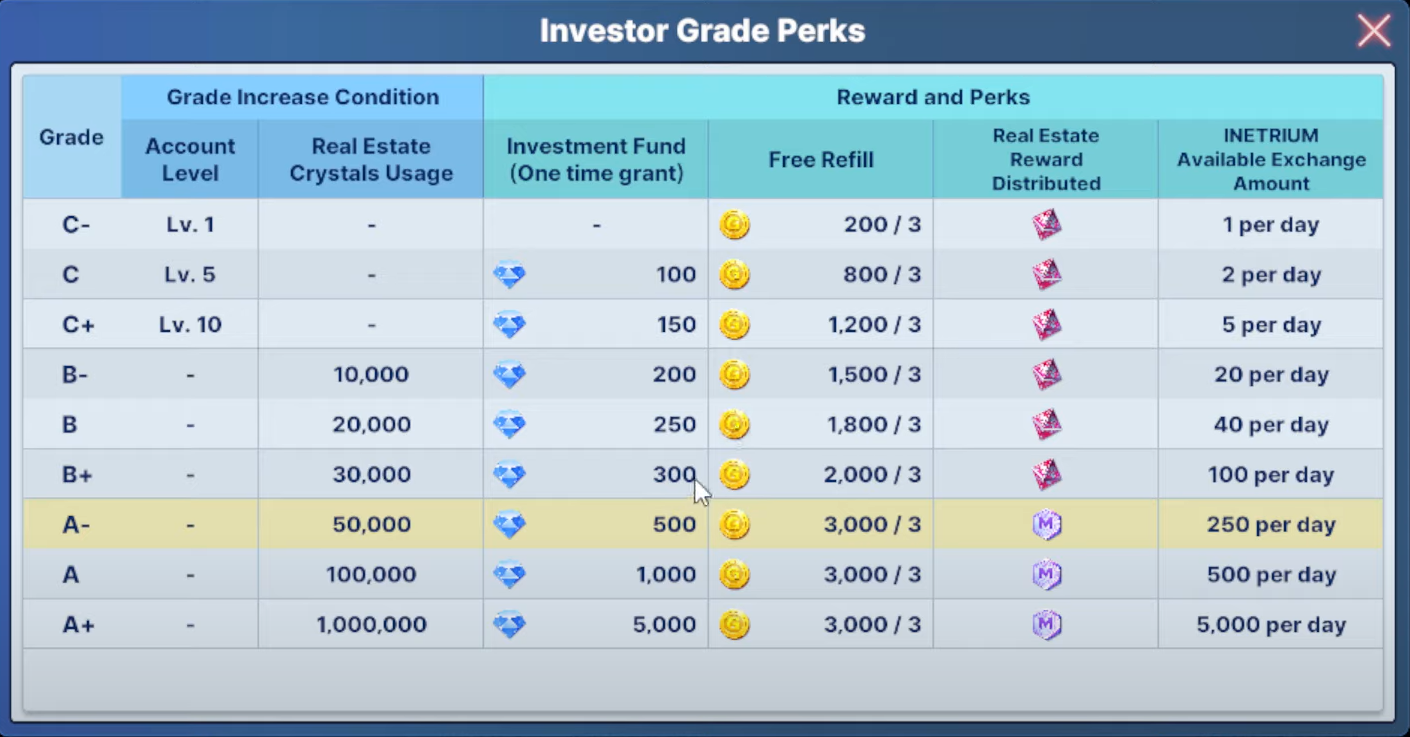Click the gold coin icon in C- row
The height and width of the screenshot is (737, 1410).
tap(734, 225)
